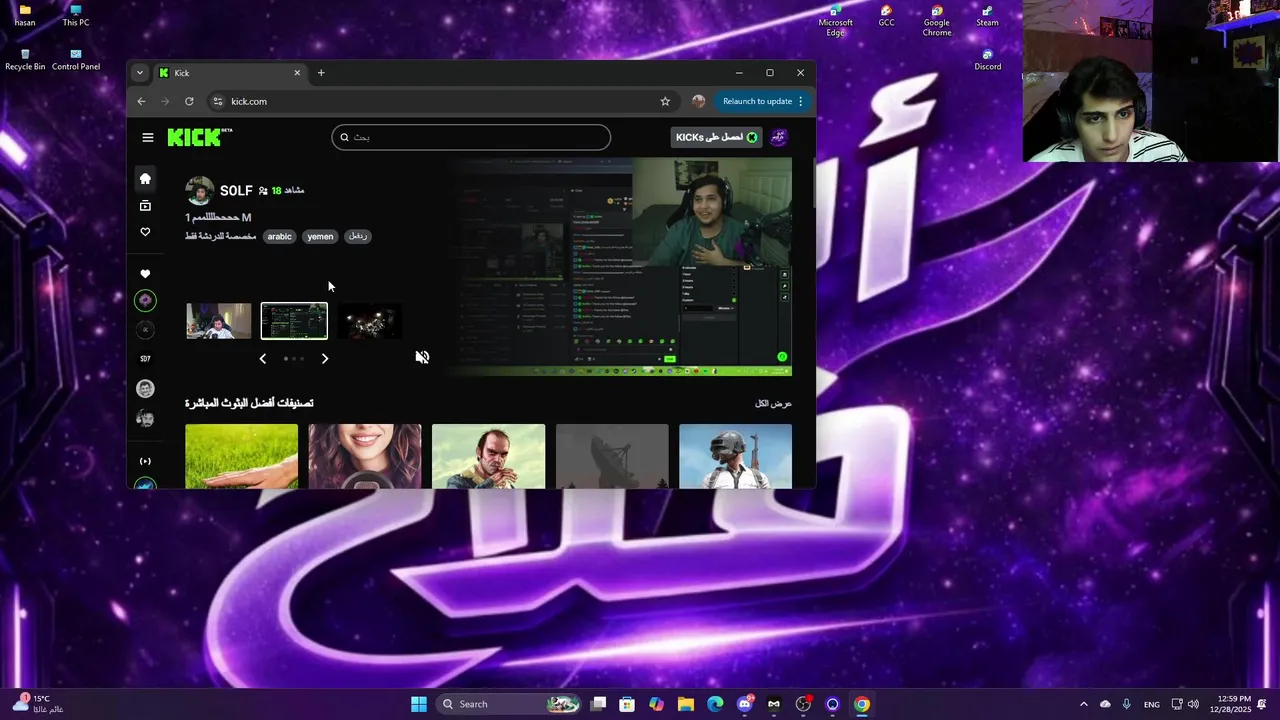The width and height of the screenshot is (1280, 720).
Task: Open Microsoft Store from taskbar
Action: pyautogui.click(x=627, y=704)
